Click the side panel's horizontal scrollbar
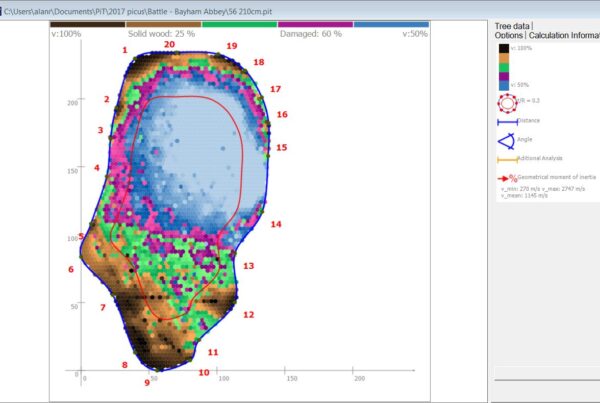Image resolution: width=600 pixels, height=403 pixels. 546,374
